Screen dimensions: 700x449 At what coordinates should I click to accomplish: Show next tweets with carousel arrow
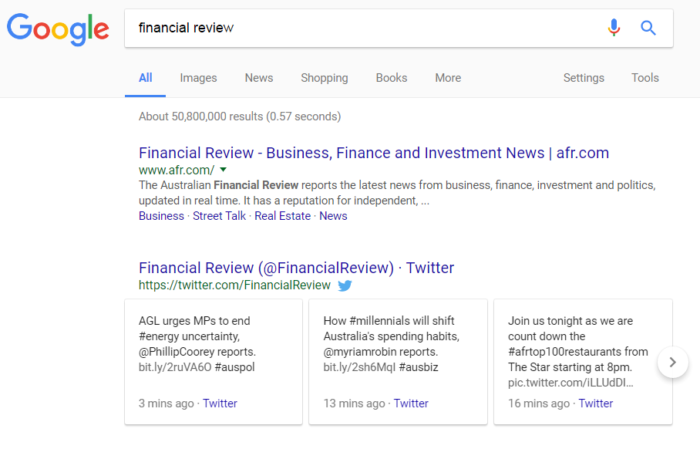pos(673,362)
